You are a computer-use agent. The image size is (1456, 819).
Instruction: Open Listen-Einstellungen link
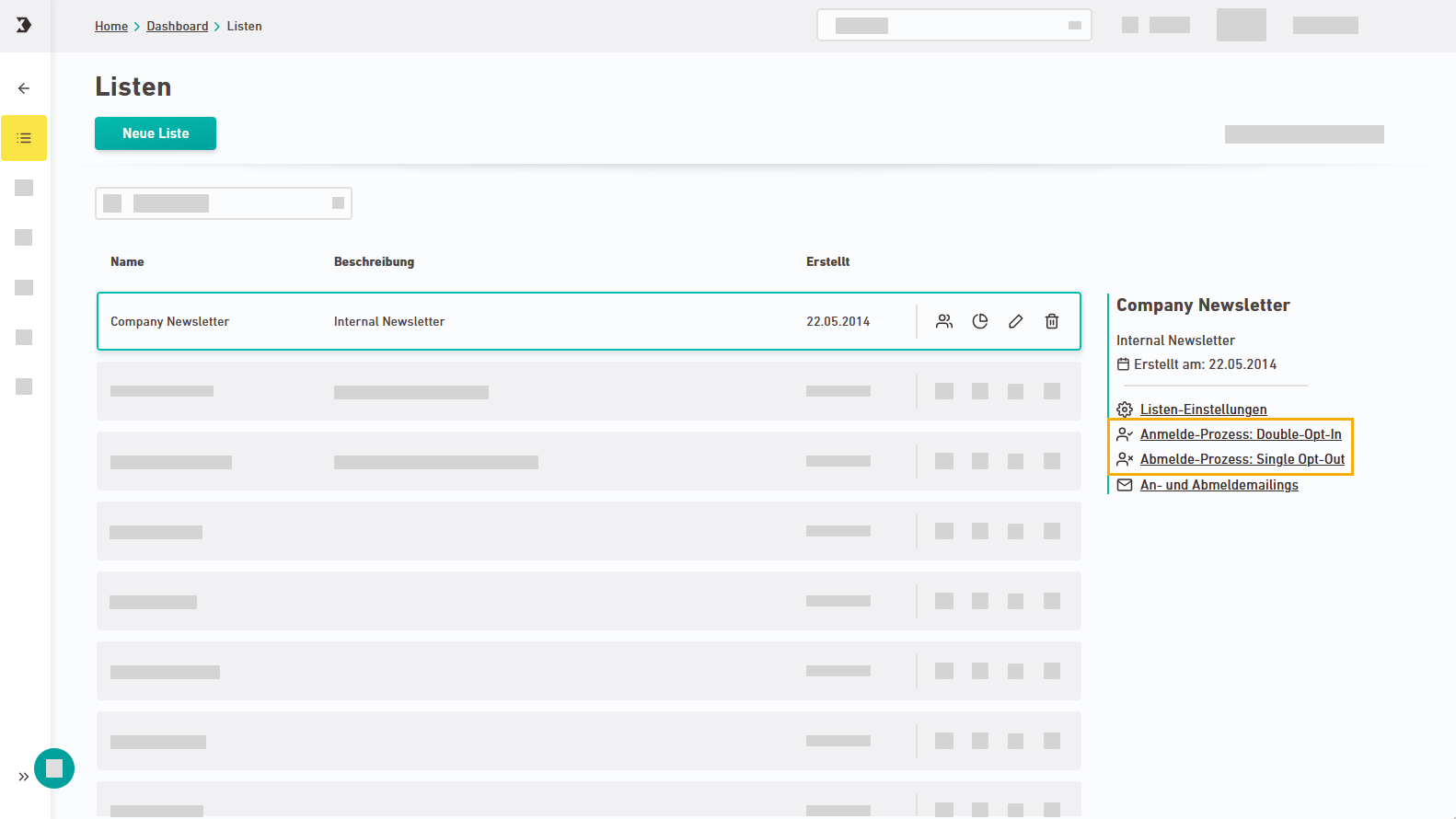click(1203, 409)
